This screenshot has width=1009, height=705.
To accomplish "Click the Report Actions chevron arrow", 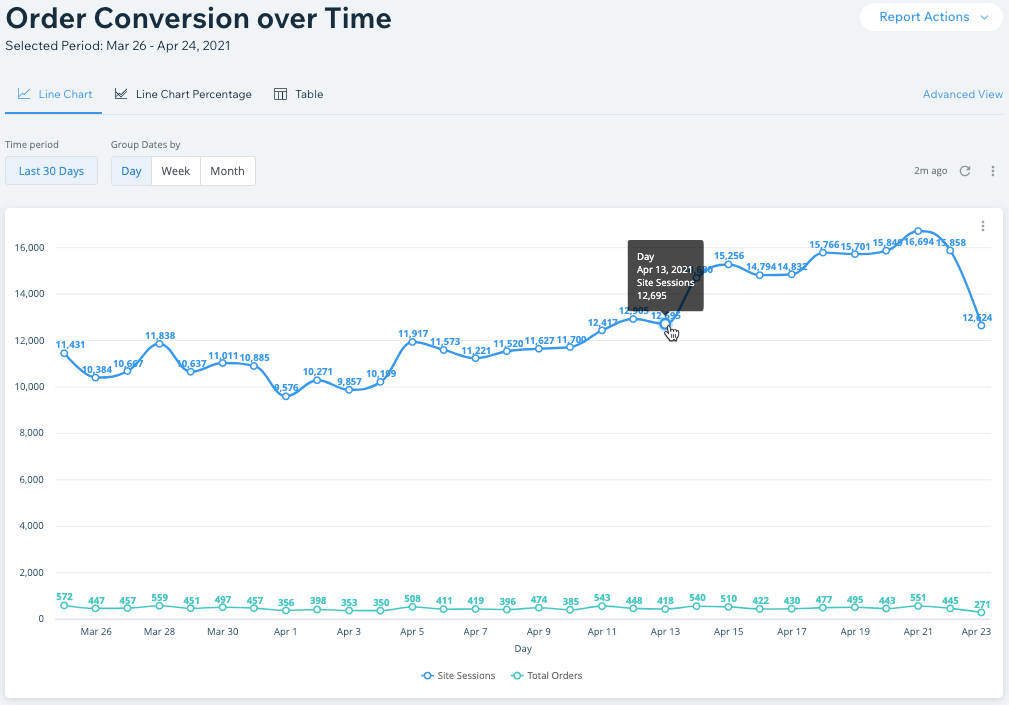I will click(x=985, y=17).
